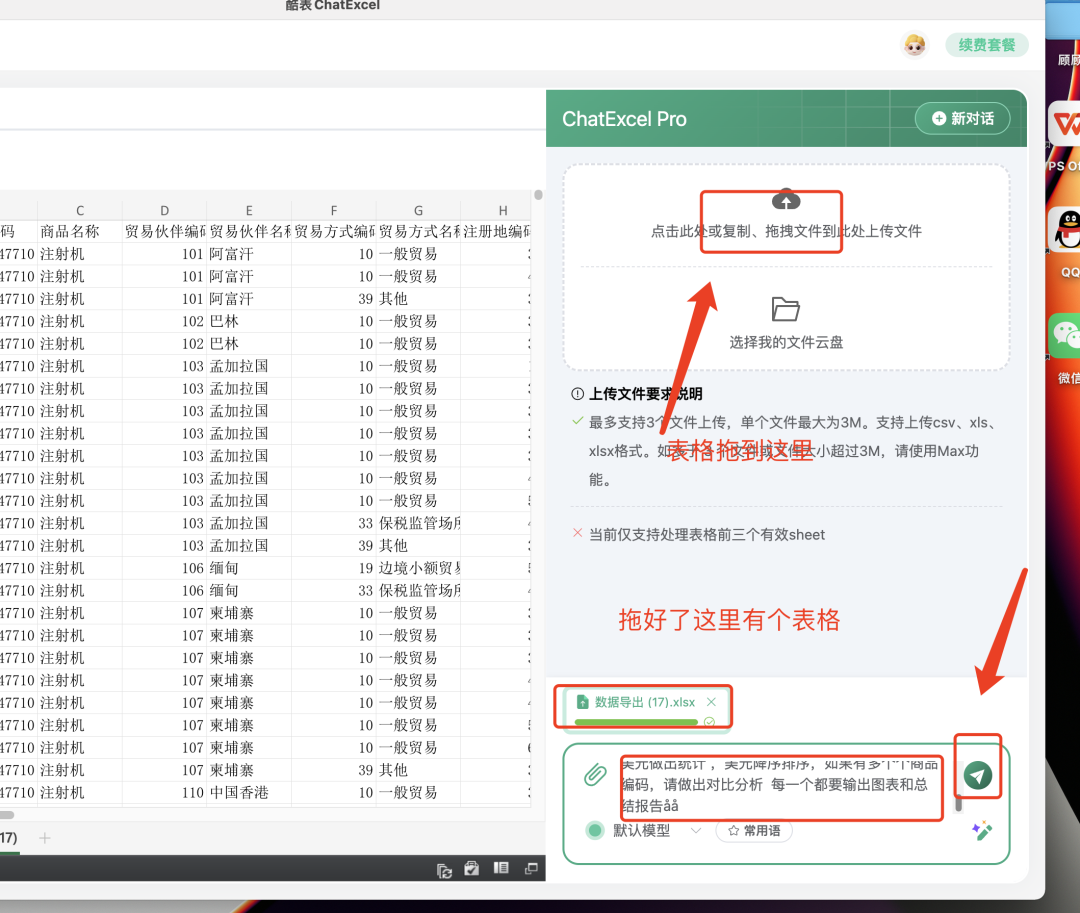Remove the 数据导出 (17).xlsx attachment
Image resolution: width=1080 pixels, height=913 pixels.
click(x=711, y=703)
